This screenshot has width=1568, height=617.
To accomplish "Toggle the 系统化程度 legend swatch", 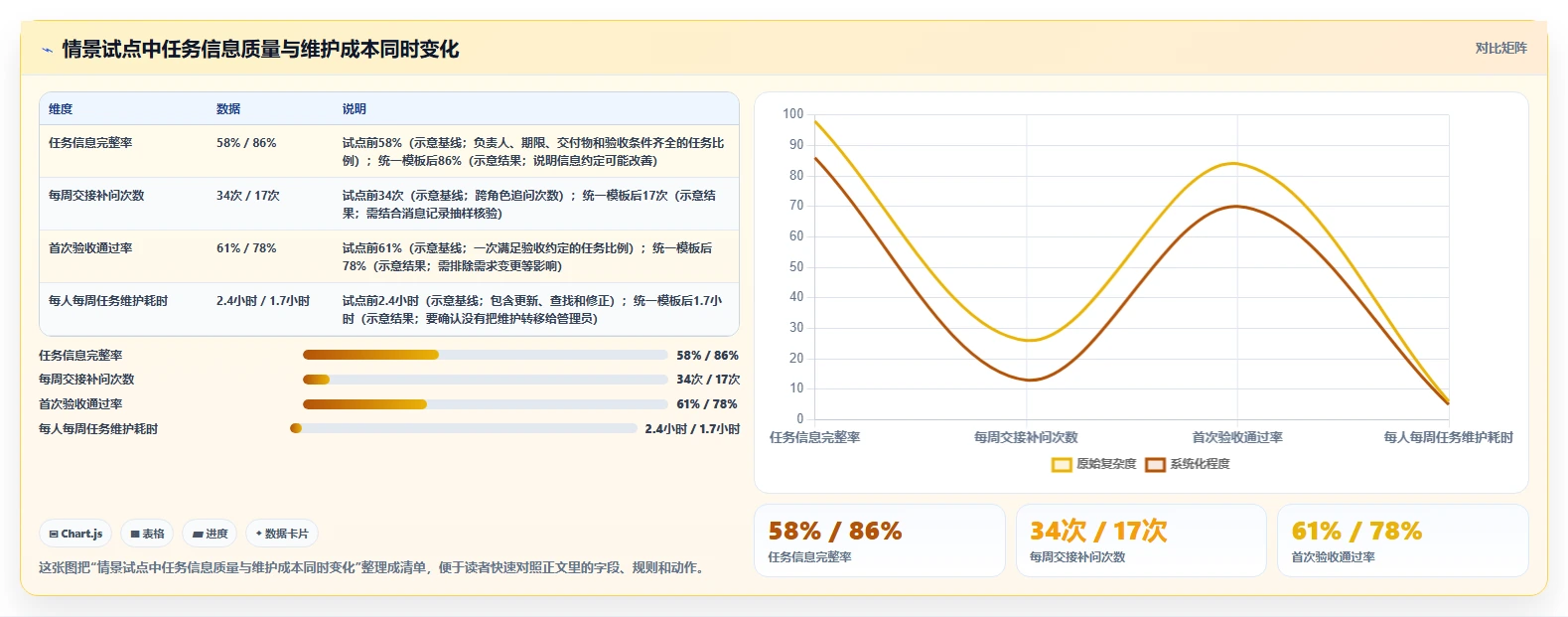I will [1155, 464].
